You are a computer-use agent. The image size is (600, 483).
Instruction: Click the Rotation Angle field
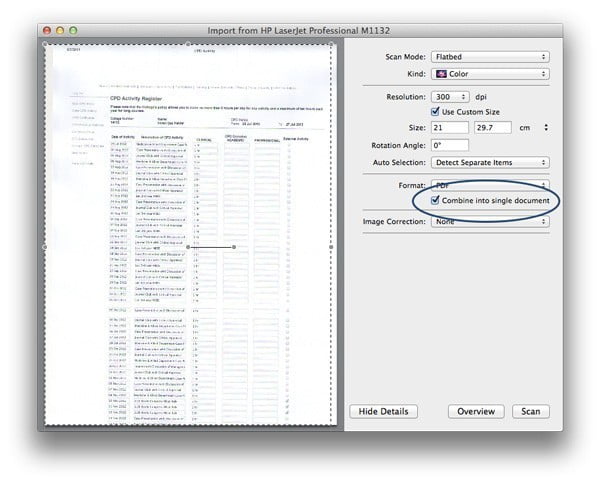pyautogui.click(x=450, y=145)
